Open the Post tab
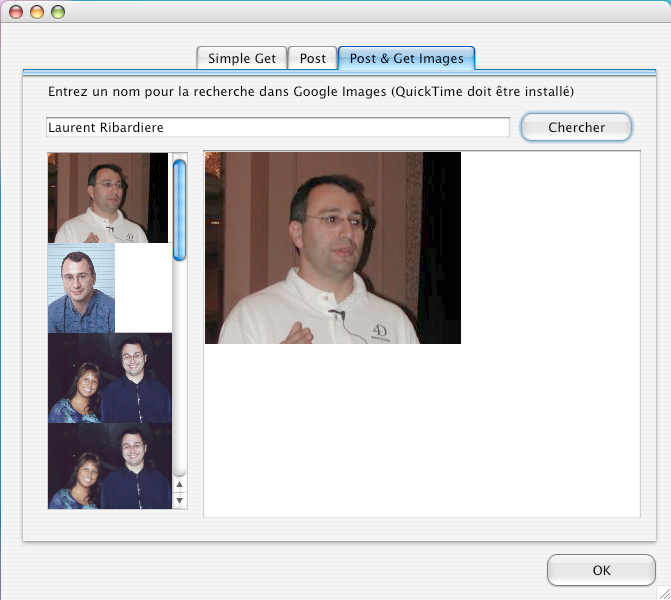Viewport: 671px width, 600px height. coord(313,58)
